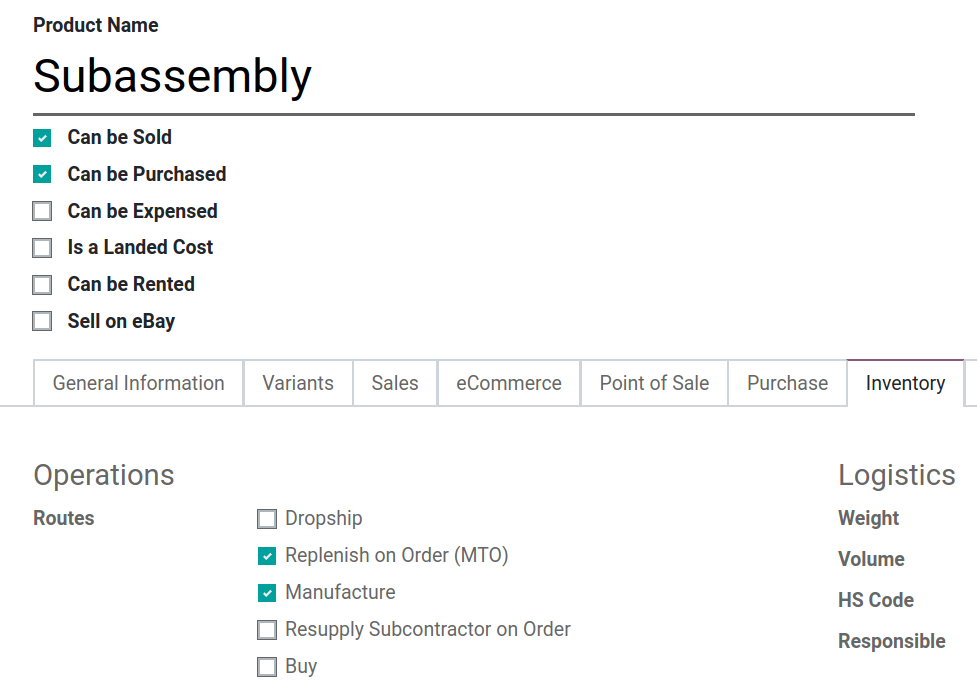977x688 pixels.
Task: Open the eCommerce tab
Action: point(509,383)
